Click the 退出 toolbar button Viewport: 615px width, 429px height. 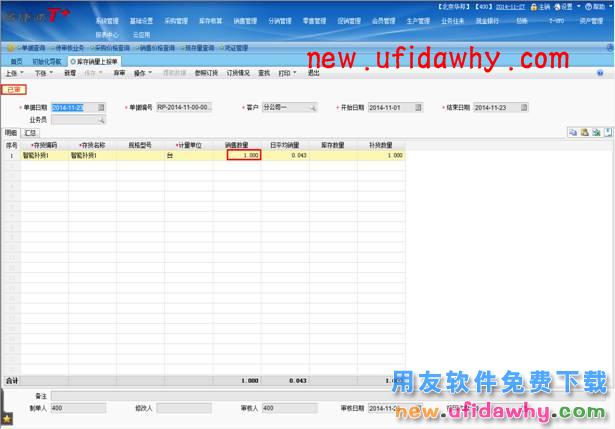click(313, 73)
